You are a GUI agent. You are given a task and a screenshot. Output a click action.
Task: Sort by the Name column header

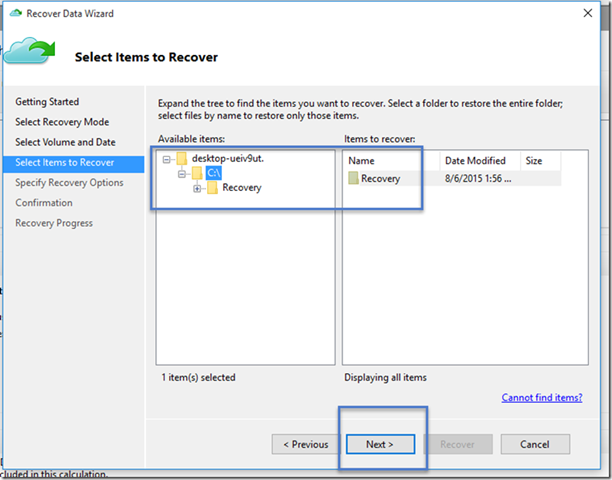tap(362, 160)
